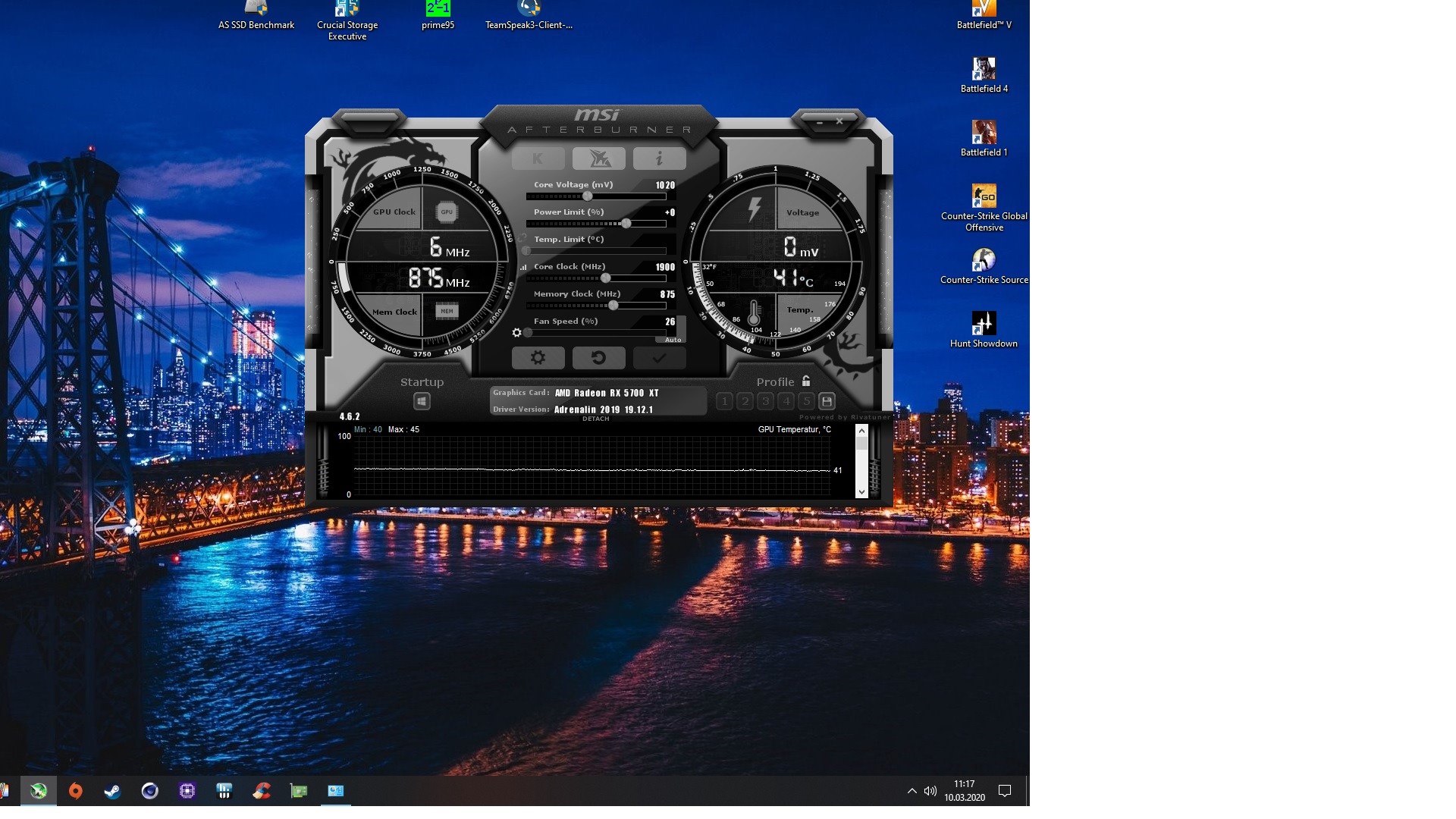This screenshot has height=819, width=1456.
Task: Open Afterburner settings gear button
Action: (x=538, y=358)
